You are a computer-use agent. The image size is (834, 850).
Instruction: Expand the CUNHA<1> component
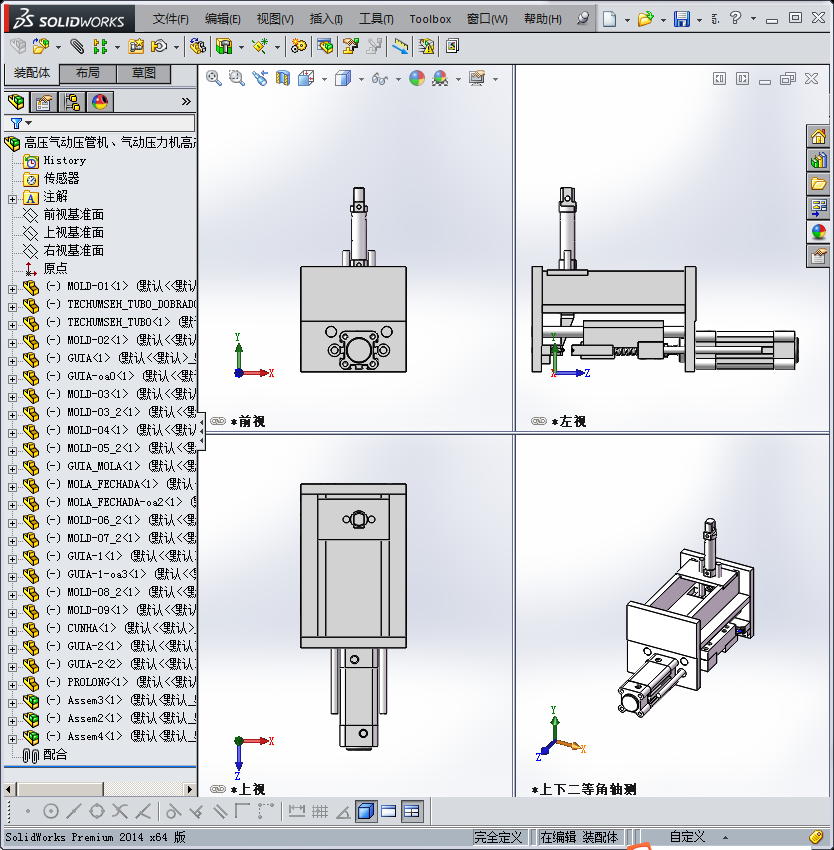(x=12, y=632)
